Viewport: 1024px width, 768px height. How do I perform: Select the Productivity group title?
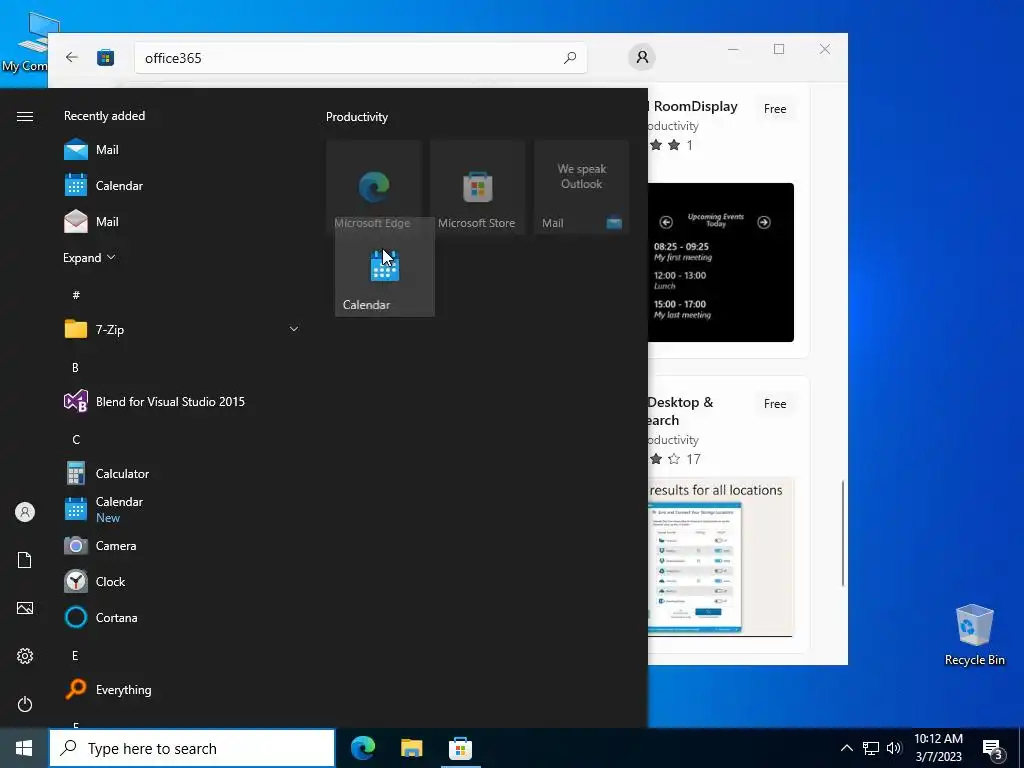click(x=357, y=117)
